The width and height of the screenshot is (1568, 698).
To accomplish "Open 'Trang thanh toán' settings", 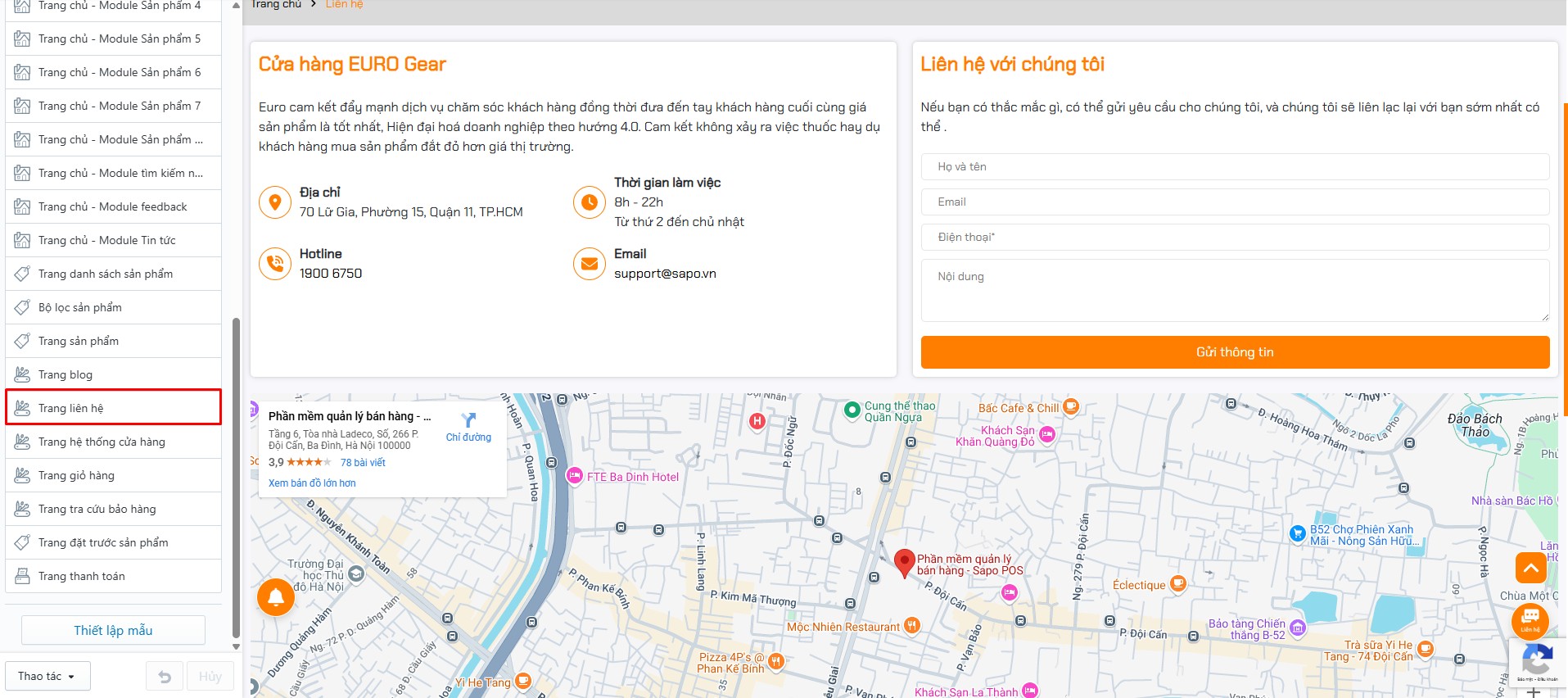I will [x=113, y=576].
